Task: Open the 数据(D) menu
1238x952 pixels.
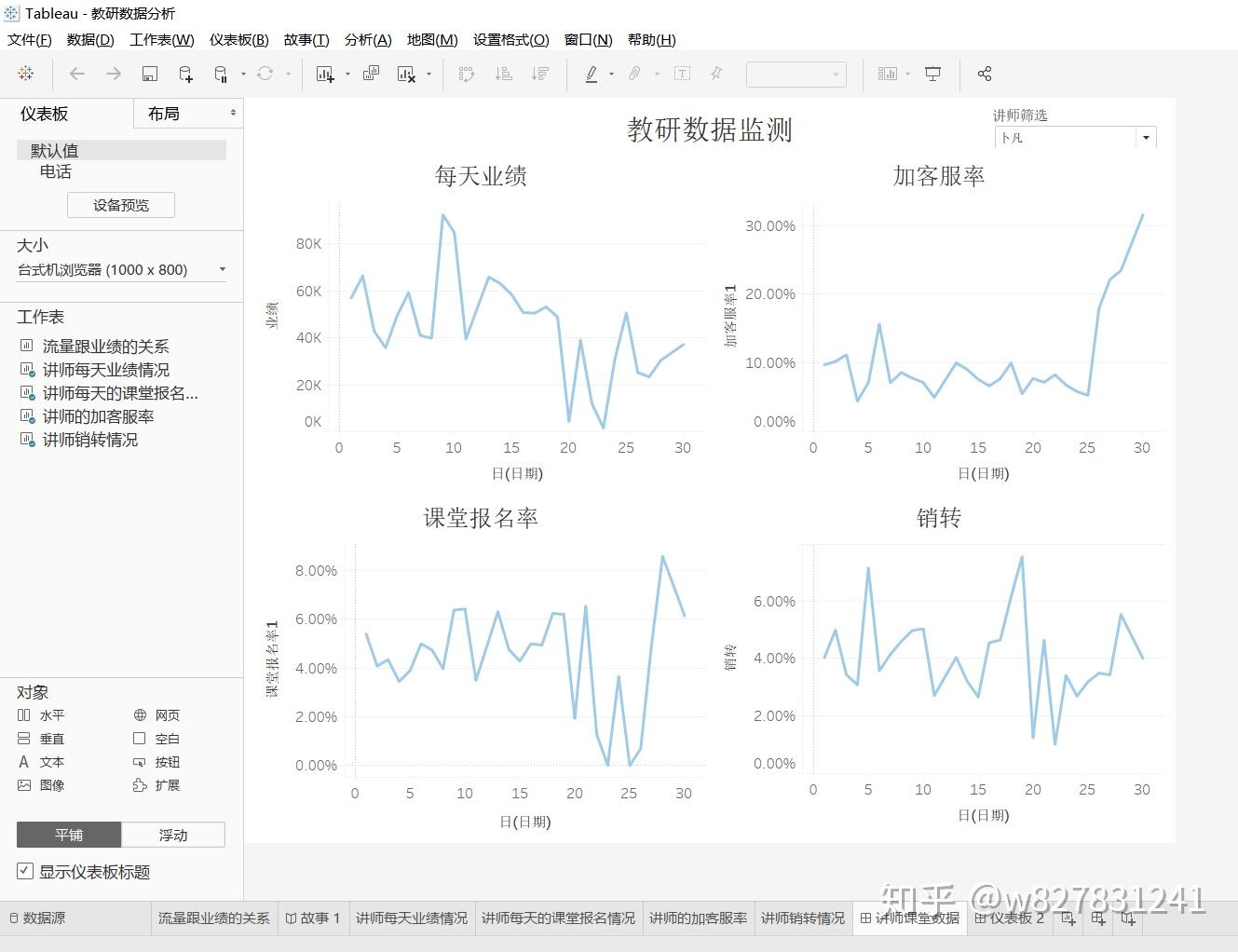Action: click(90, 39)
